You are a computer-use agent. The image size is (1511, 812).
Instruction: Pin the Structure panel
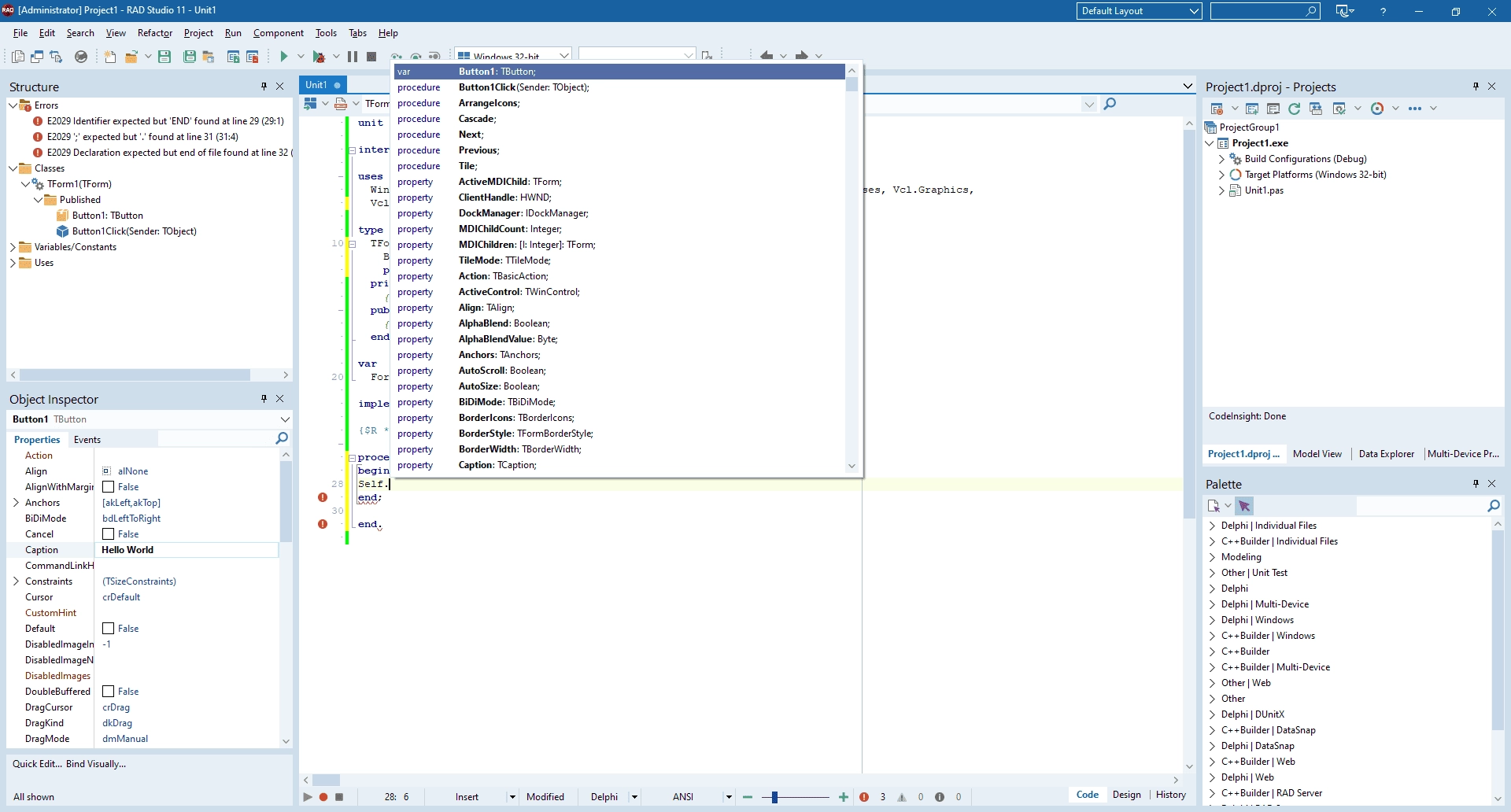pyautogui.click(x=264, y=87)
